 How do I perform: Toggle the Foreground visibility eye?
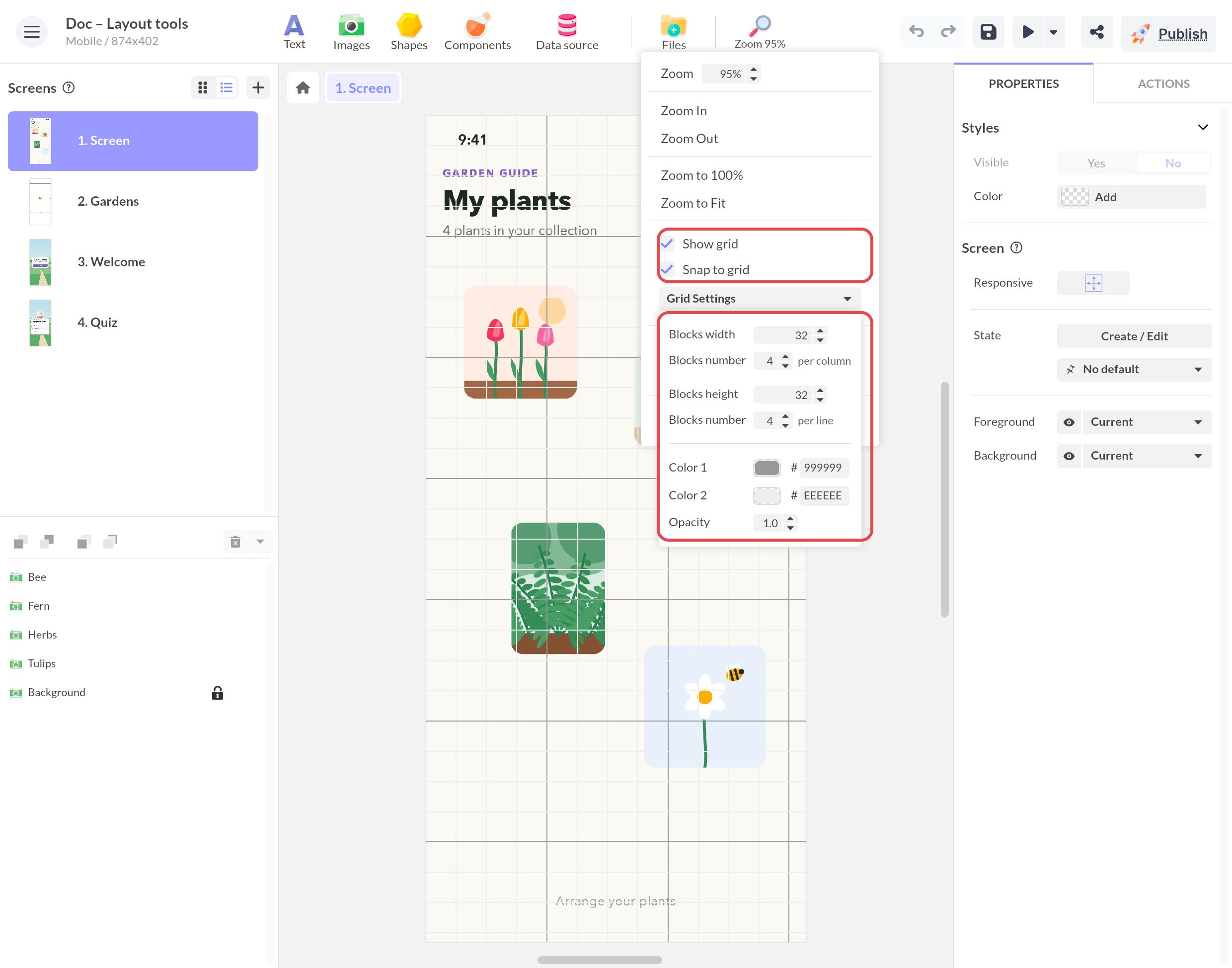tap(1069, 422)
